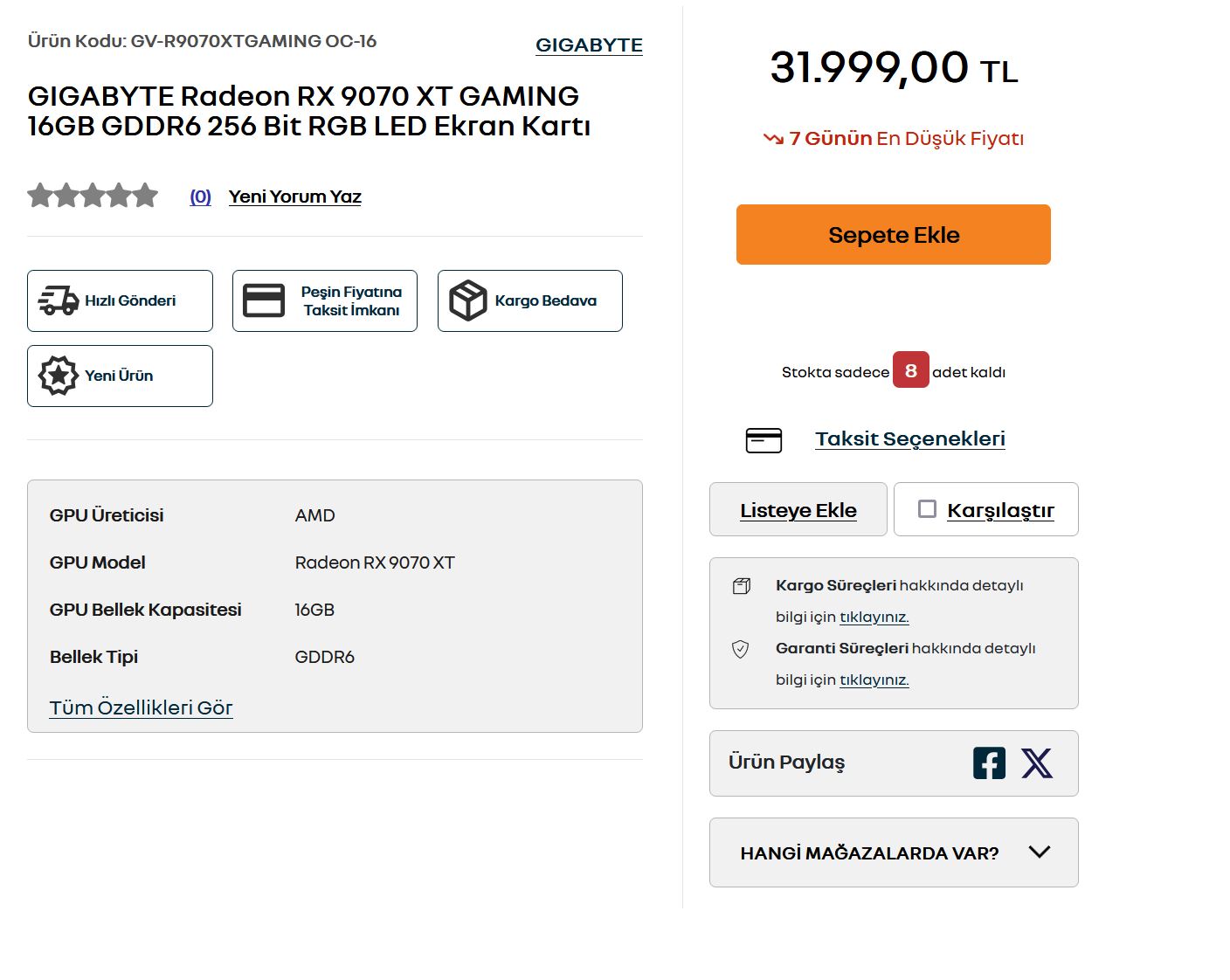This screenshot has height=980, width=1230.
Task: Click Yeni Yorum Yaz link
Action: click(x=295, y=197)
